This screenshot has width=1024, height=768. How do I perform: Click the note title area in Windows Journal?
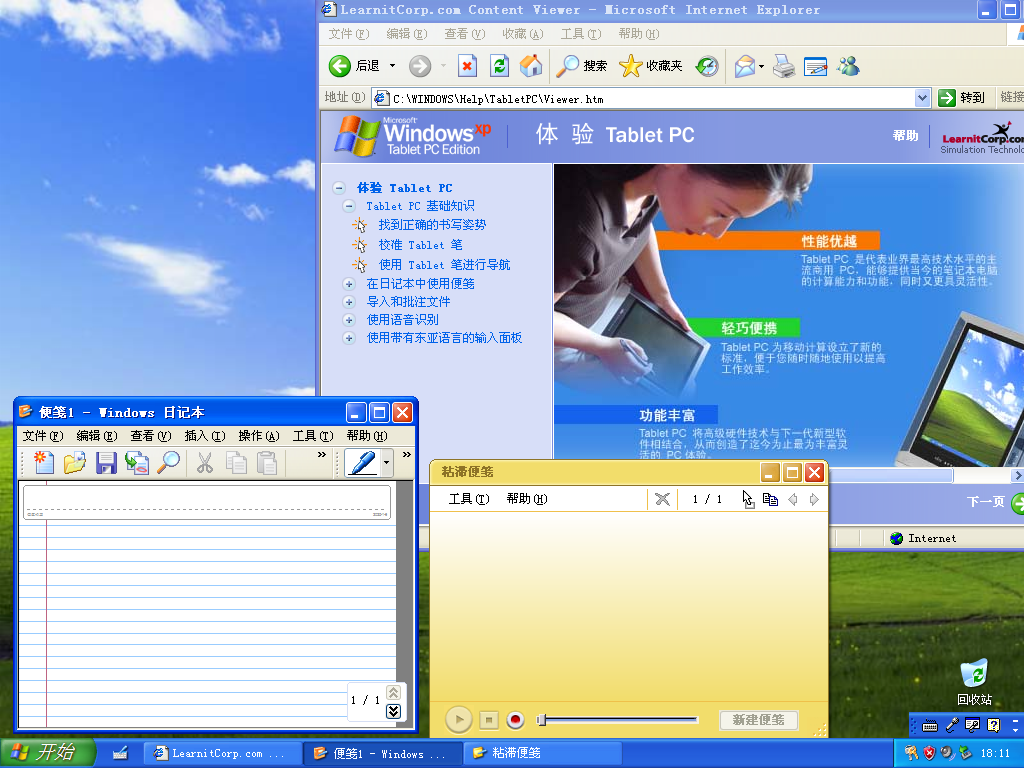pos(207,502)
